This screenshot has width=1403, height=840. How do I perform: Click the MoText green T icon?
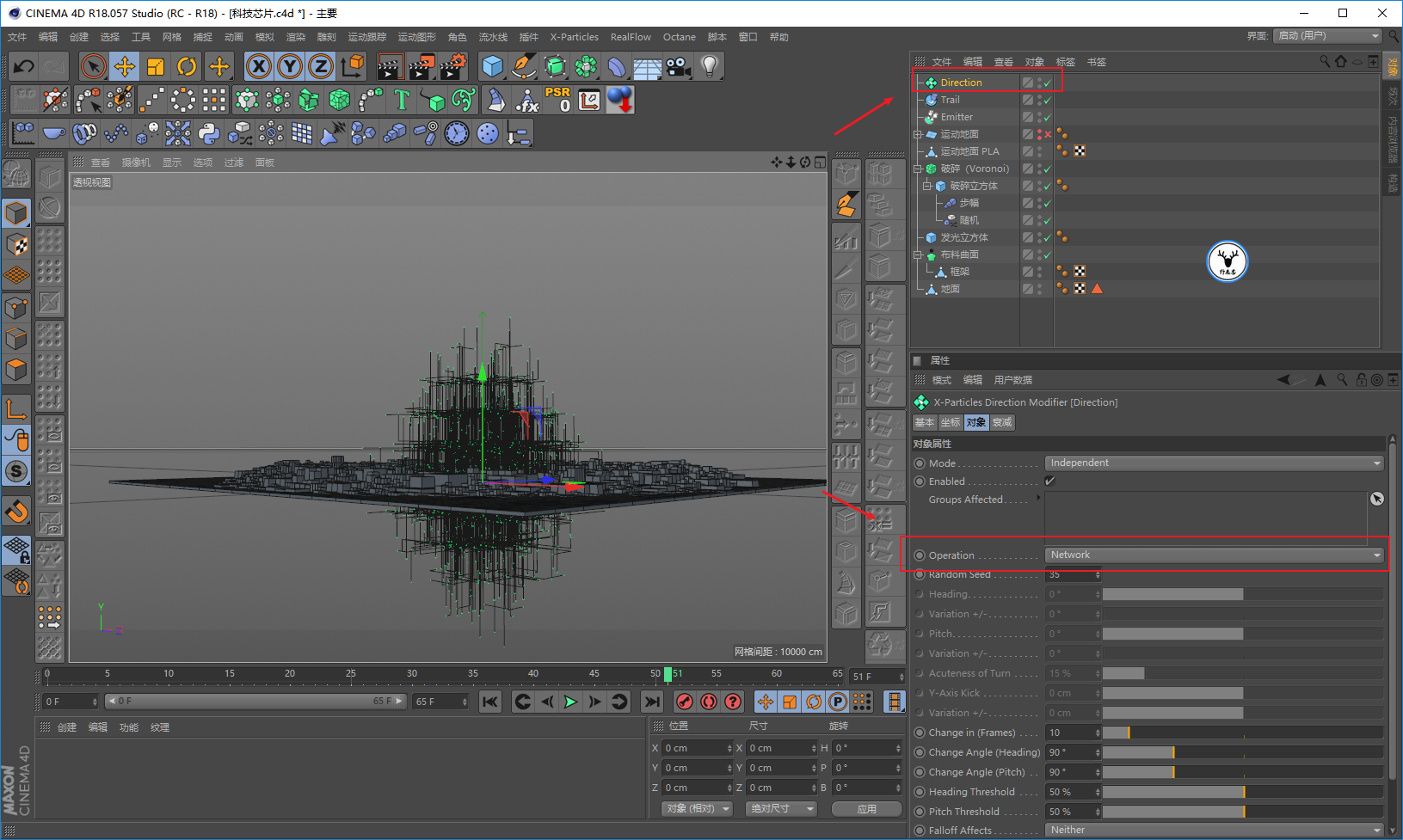click(402, 100)
